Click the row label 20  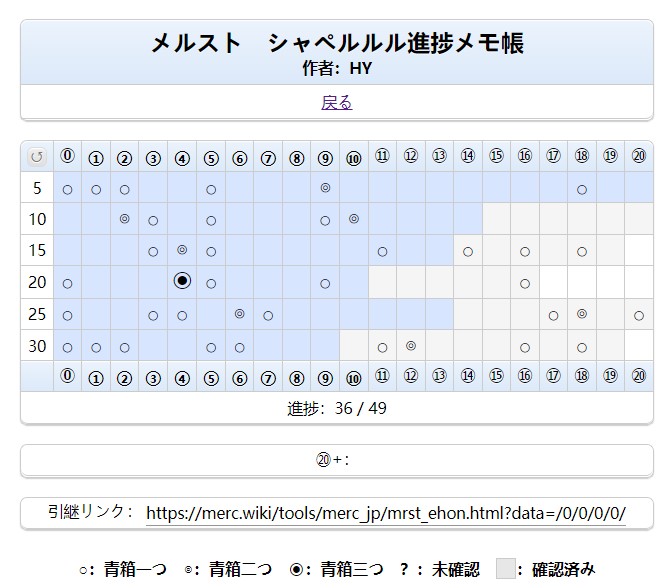pyautogui.click(x=37, y=282)
